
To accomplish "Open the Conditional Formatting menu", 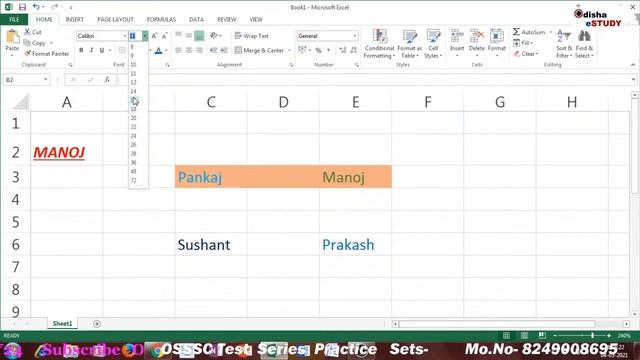I will tap(379, 44).
